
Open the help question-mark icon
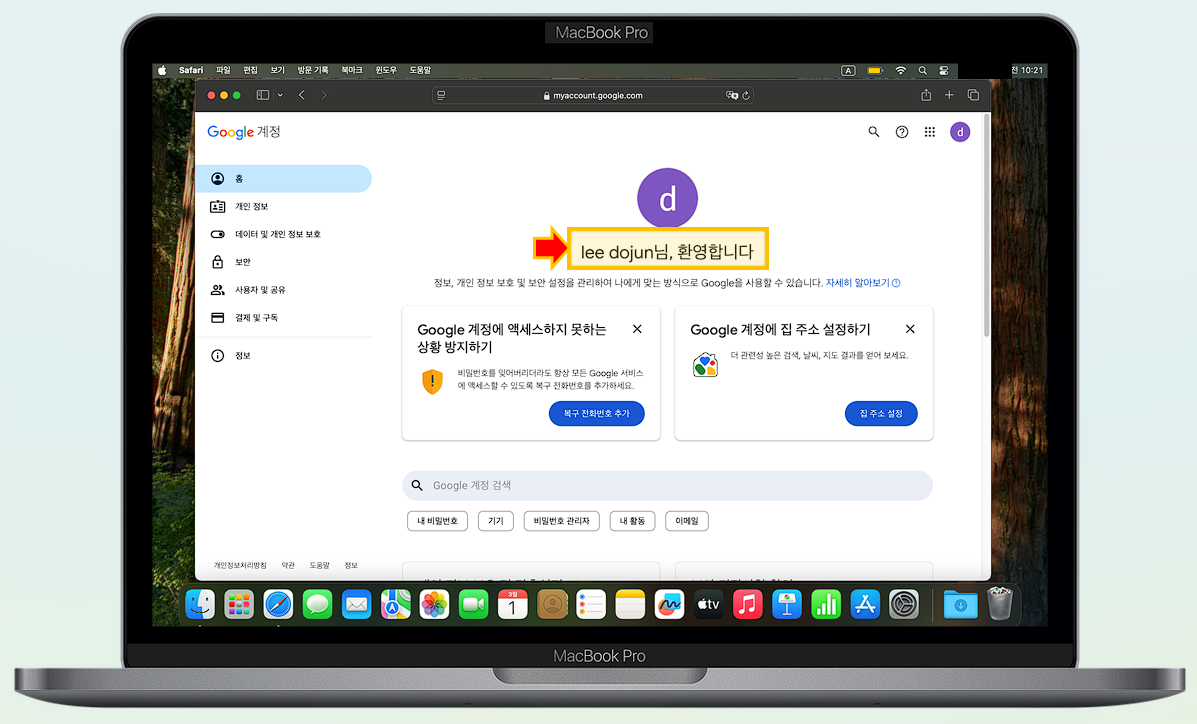coord(902,132)
